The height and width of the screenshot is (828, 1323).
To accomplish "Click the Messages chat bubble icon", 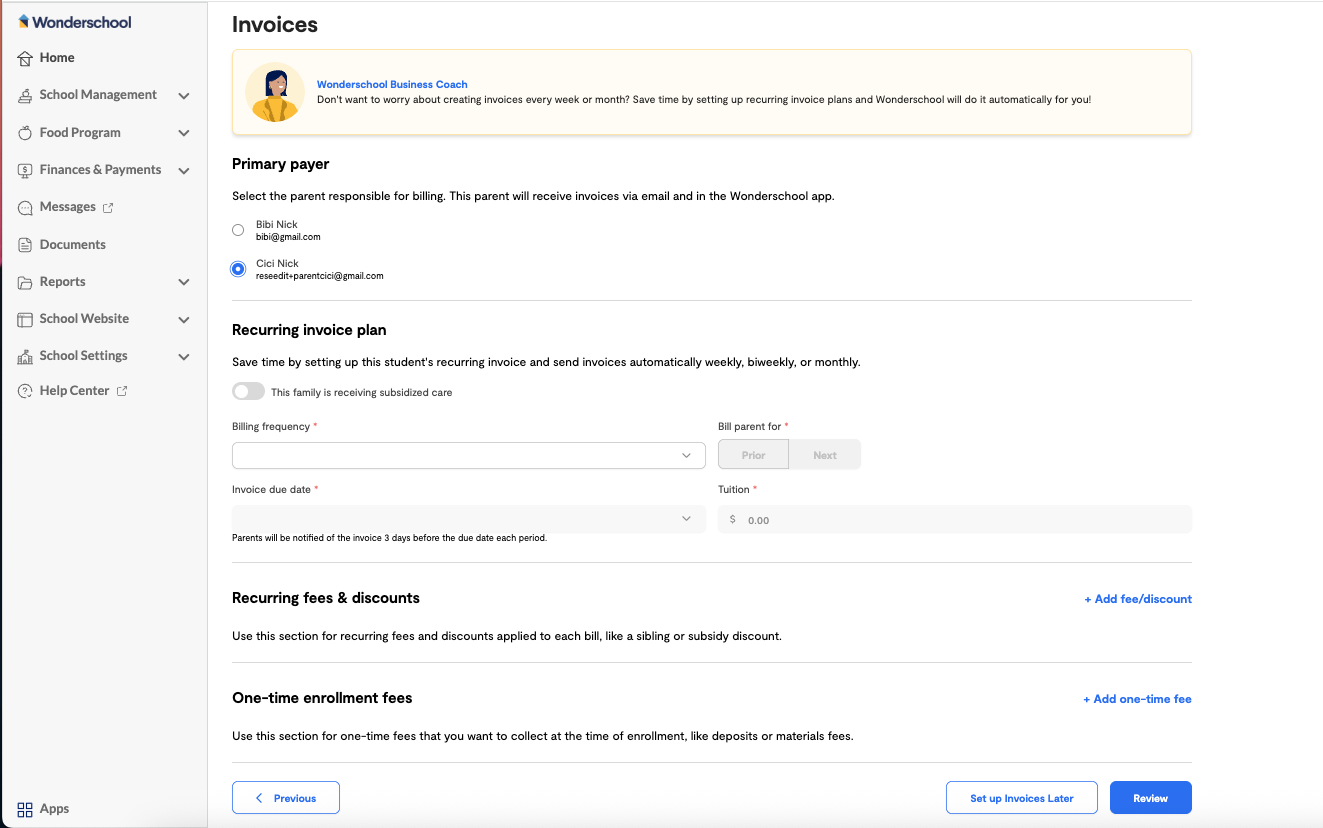I will (x=25, y=207).
